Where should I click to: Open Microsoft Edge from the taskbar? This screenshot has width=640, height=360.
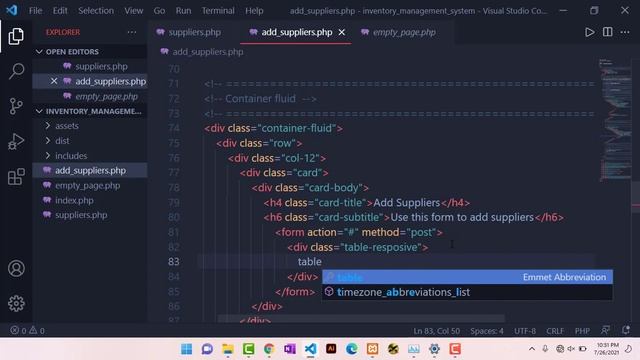point(351,349)
